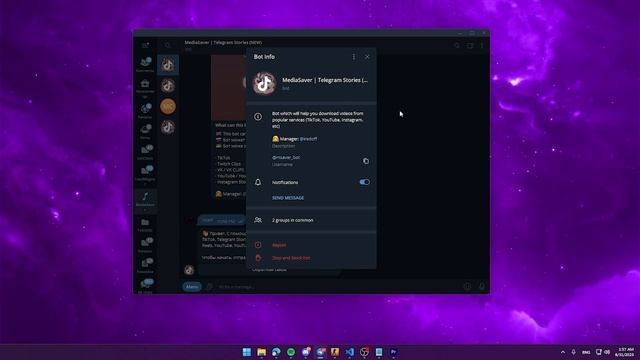Click the bot description text about downloading videos
The height and width of the screenshot is (360, 640).
pos(318,120)
